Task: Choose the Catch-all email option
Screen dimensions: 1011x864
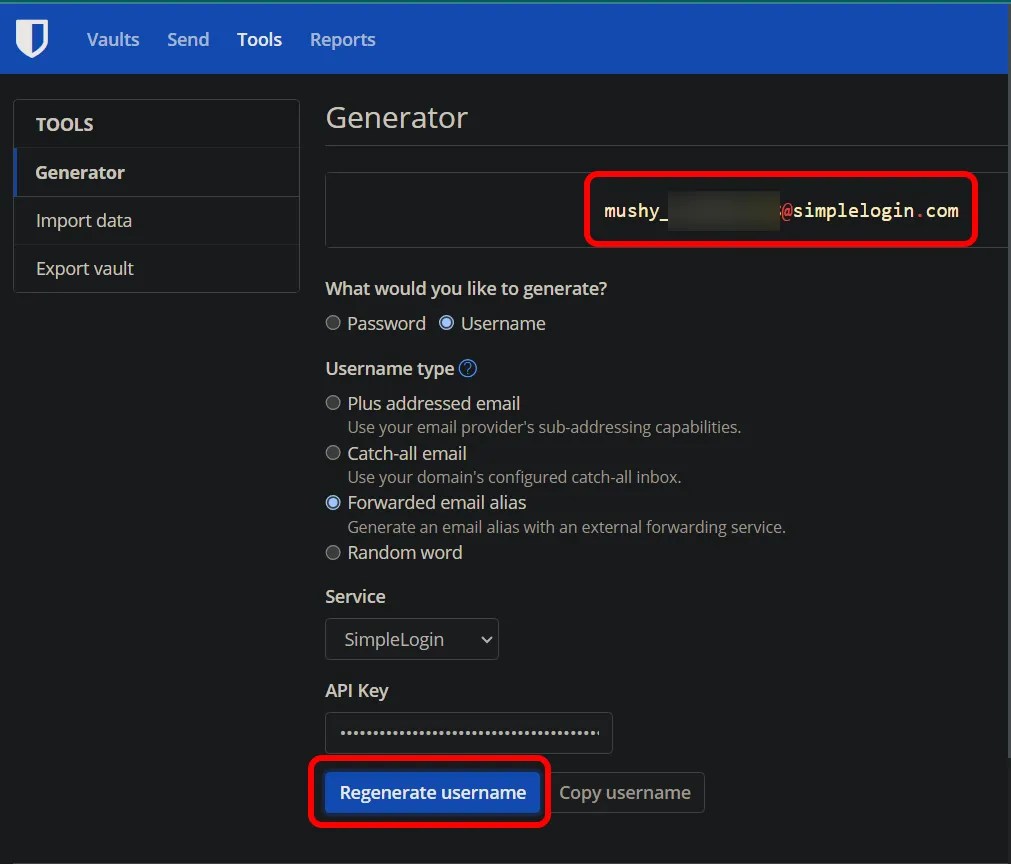Action: [x=333, y=453]
